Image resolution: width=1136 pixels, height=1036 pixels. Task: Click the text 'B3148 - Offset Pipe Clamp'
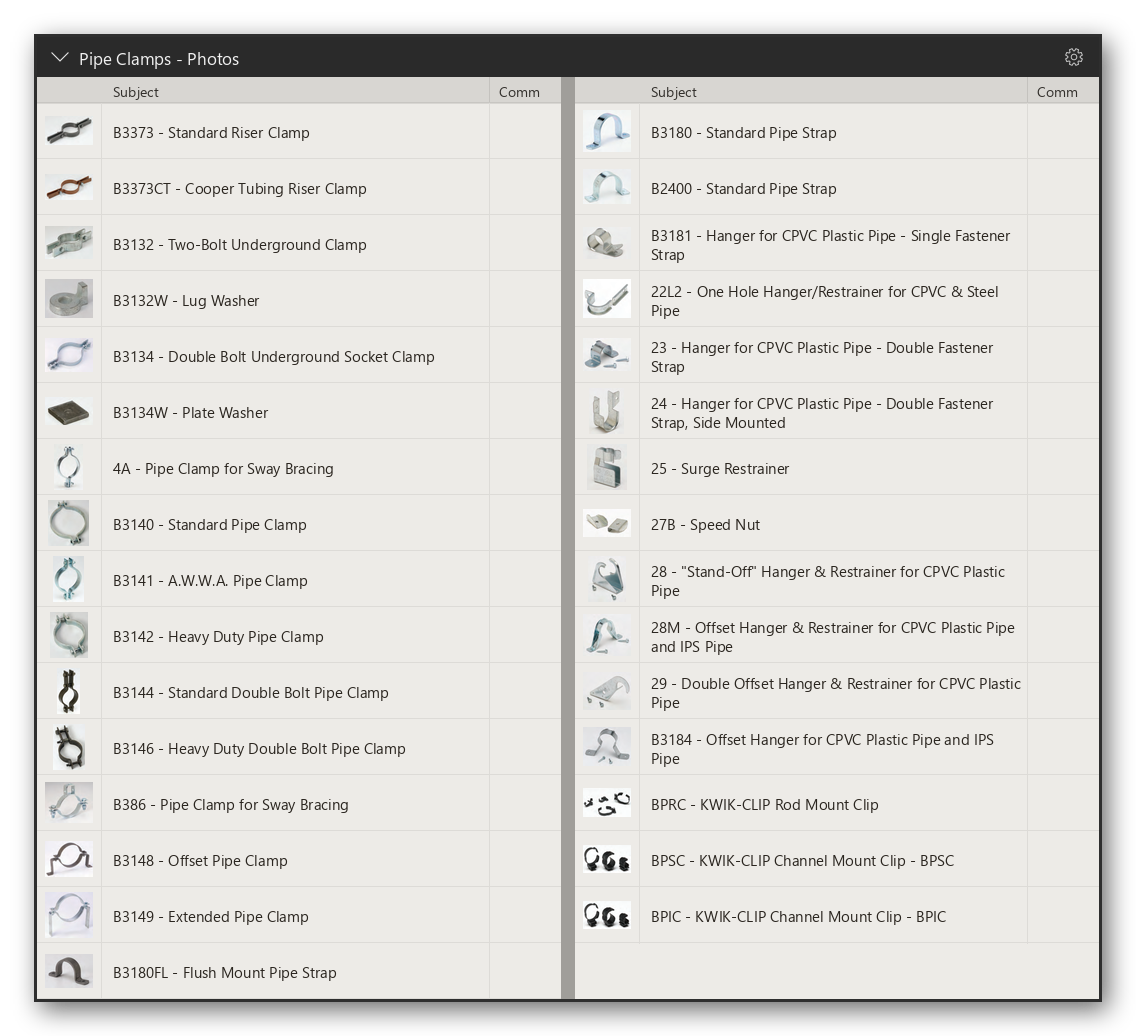(x=200, y=861)
